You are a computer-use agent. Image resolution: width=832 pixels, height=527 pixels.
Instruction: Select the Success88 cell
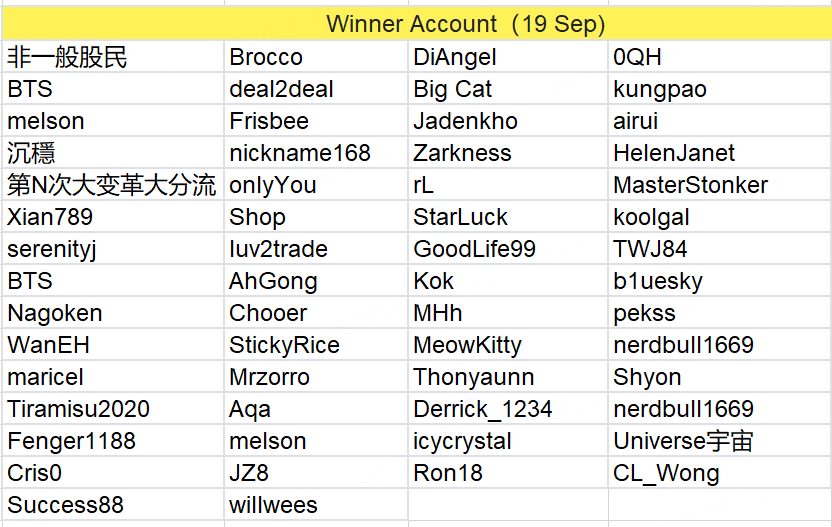pos(113,505)
